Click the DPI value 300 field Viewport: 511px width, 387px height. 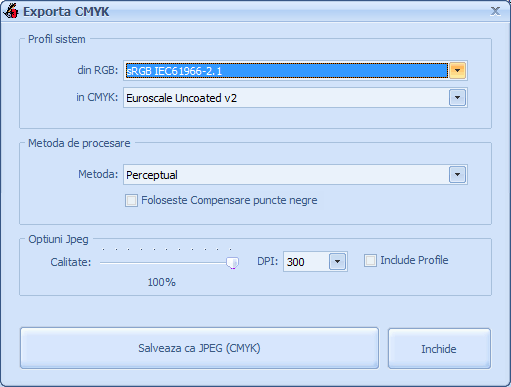tap(306, 262)
